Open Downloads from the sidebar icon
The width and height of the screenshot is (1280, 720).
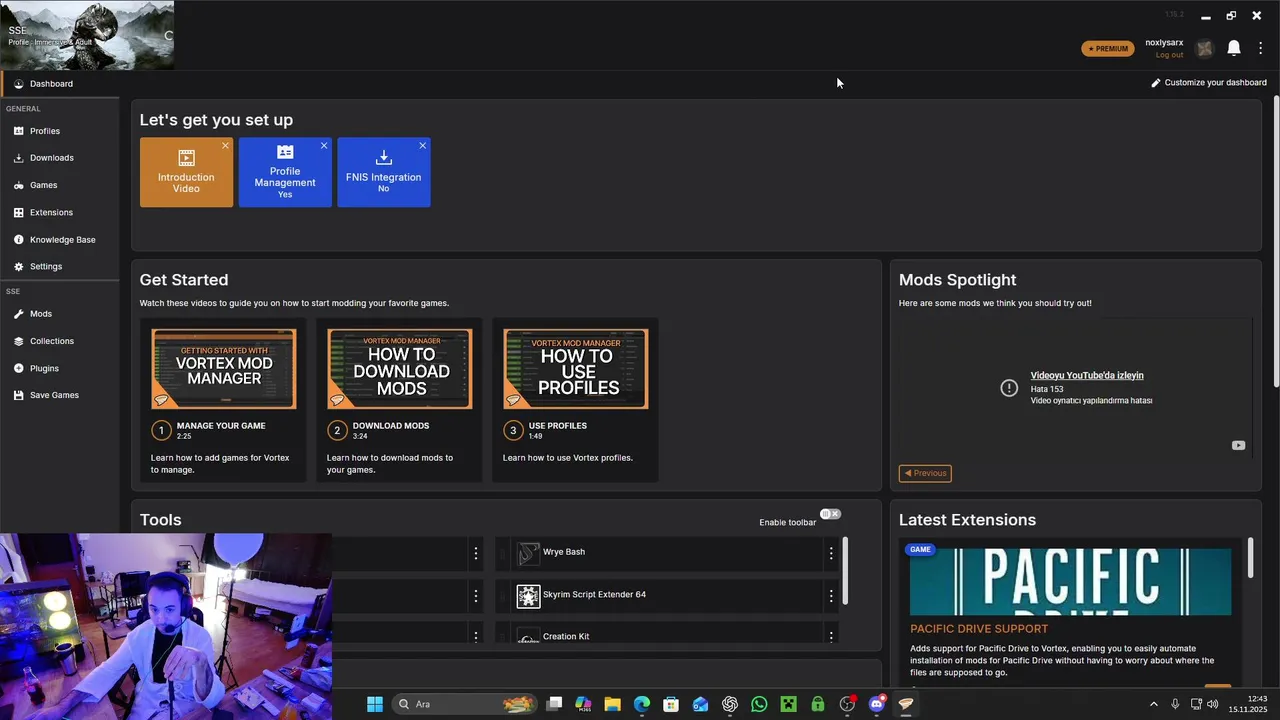pyautogui.click(x=19, y=158)
